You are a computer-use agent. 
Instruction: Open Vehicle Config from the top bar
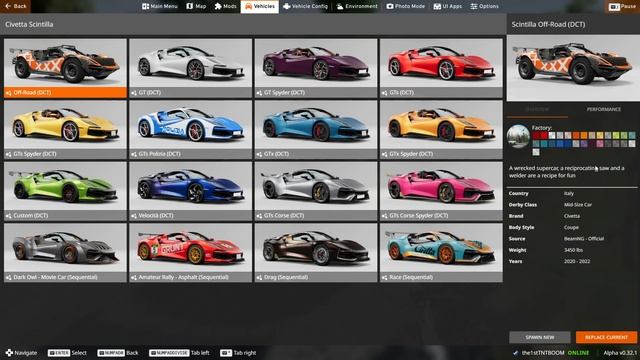point(305,6)
